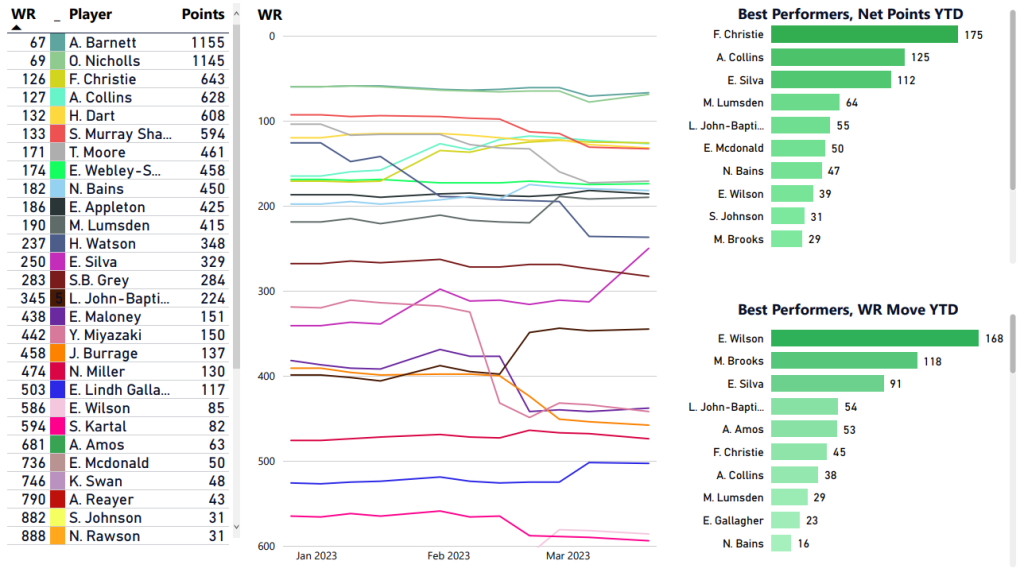Click A. Collins bar in Net Points chart
Screen dimensions: 1024x584
click(838, 58)
